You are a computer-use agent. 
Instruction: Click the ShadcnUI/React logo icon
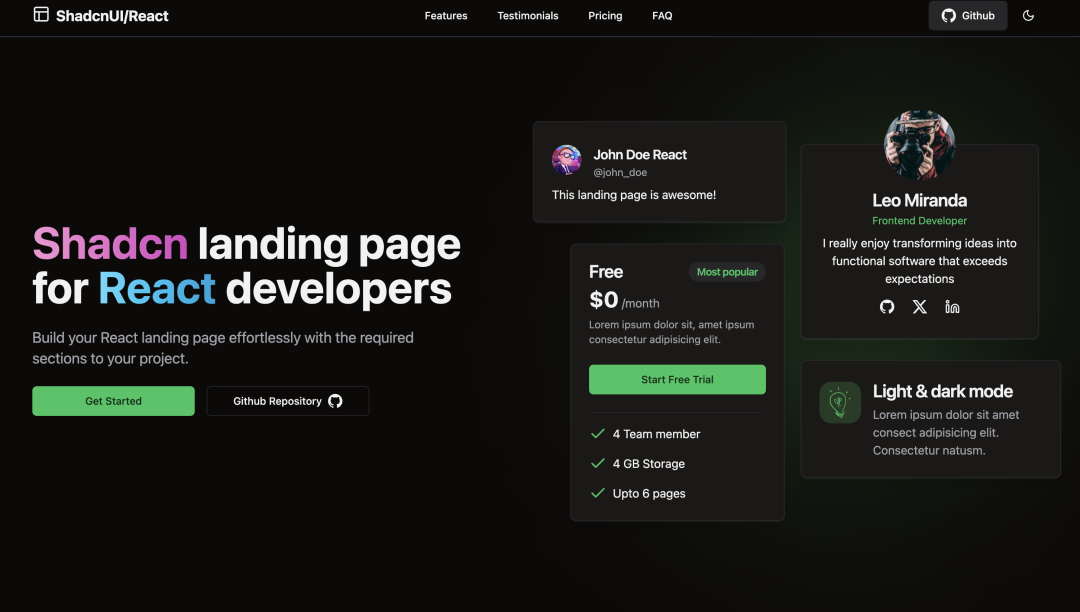pyautogui.click(x=41, y=14)
